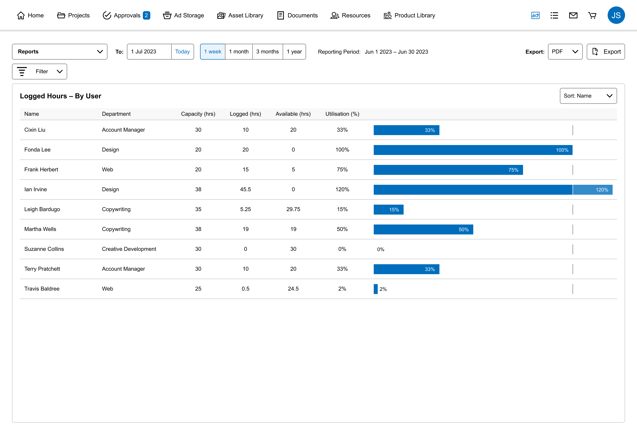Open the PDF export format dropdown
Viewport: 637px width, 447px height.
tap(565, 52)
